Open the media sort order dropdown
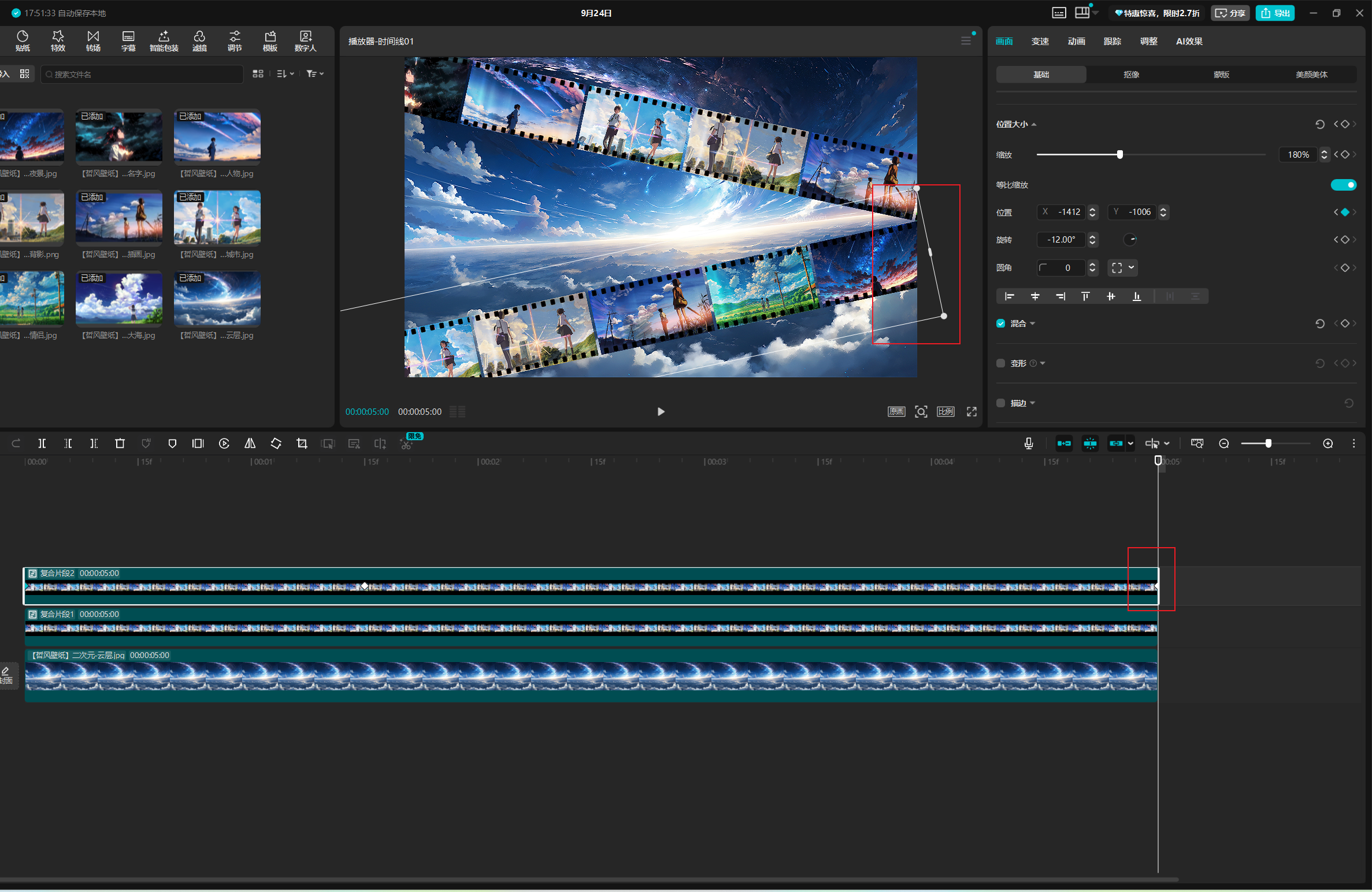This screenshot has width=1372, height=892. 285,74
